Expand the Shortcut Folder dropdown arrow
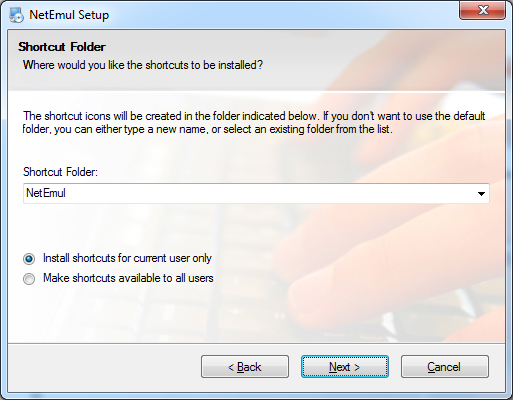513x400 pixels. pyautogui.click(x=481, y=194)
